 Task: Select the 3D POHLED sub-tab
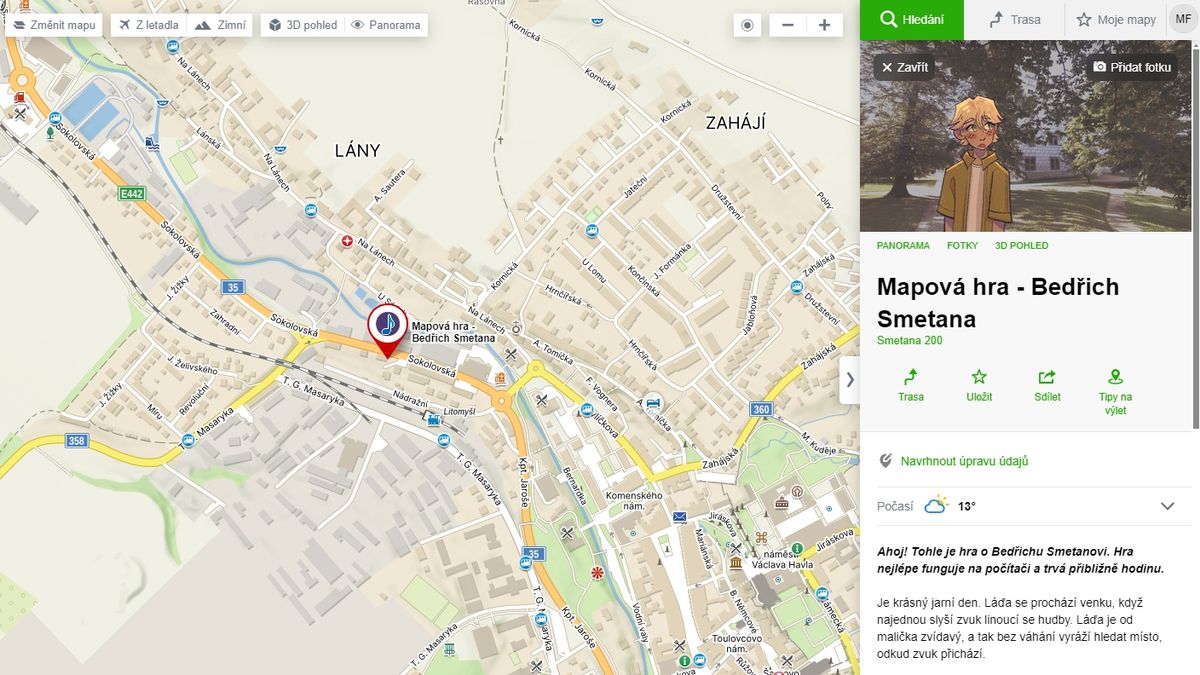point(1021,245)
